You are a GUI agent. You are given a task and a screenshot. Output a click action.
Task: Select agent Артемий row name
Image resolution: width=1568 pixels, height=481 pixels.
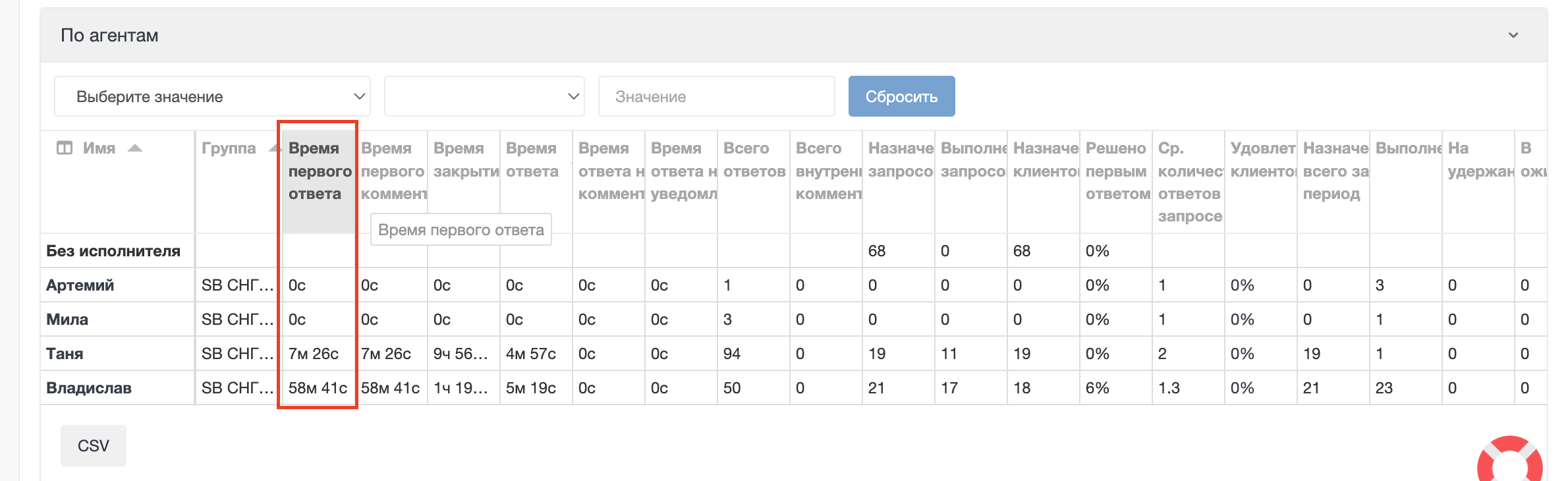click(x=80, y=285)
